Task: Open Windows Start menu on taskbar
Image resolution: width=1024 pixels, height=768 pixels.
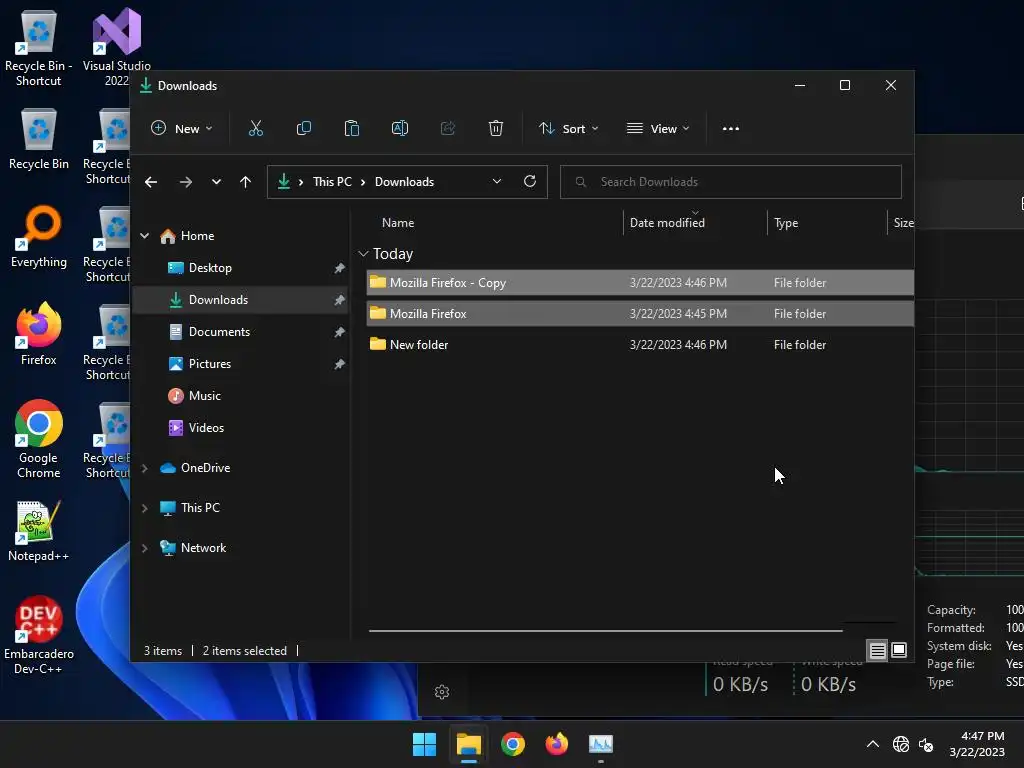Action: (x=424, y=744)
